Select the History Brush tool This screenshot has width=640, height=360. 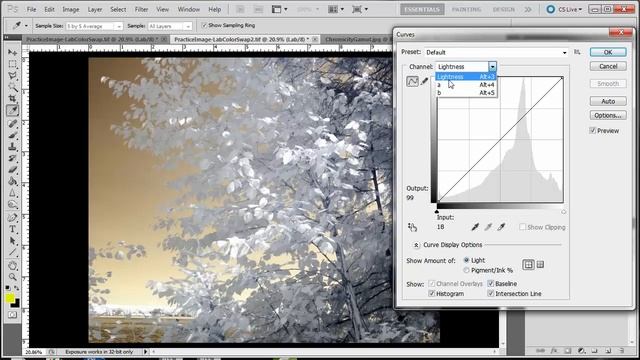12,158
